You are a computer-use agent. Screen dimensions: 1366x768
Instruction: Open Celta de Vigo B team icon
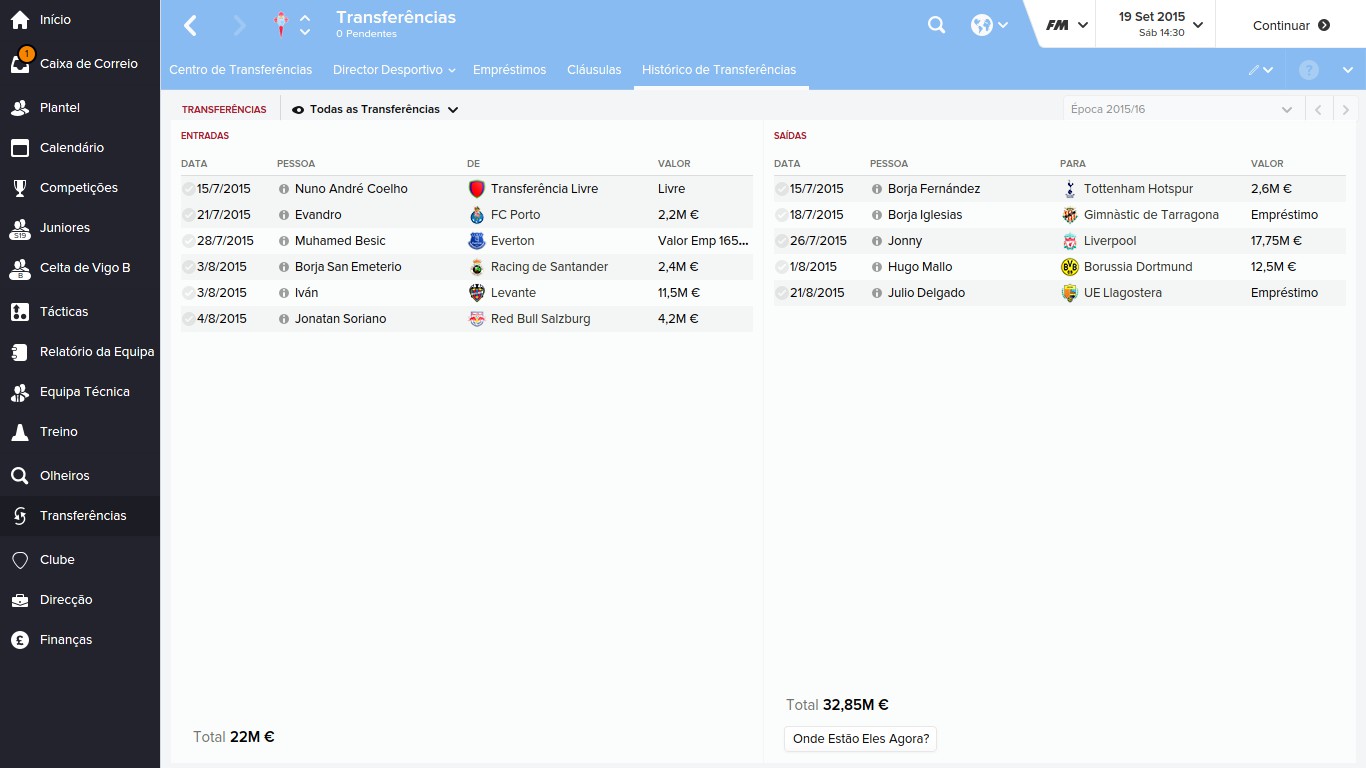tap(19, 268)
